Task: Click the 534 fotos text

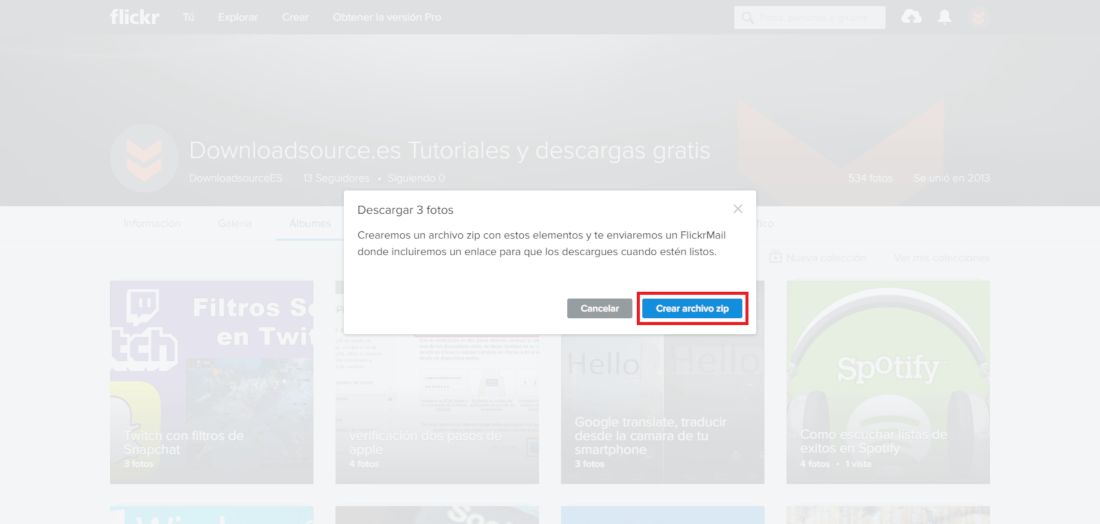Action: click(870, 178)
